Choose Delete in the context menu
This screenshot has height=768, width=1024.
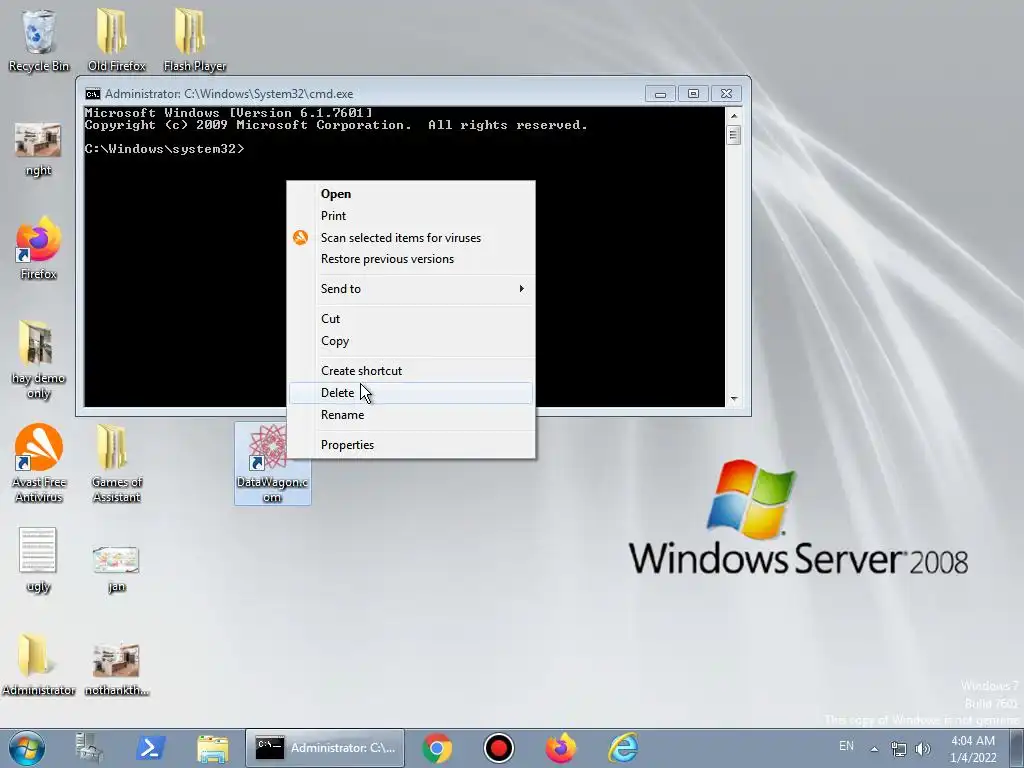[x=411, y=393]
